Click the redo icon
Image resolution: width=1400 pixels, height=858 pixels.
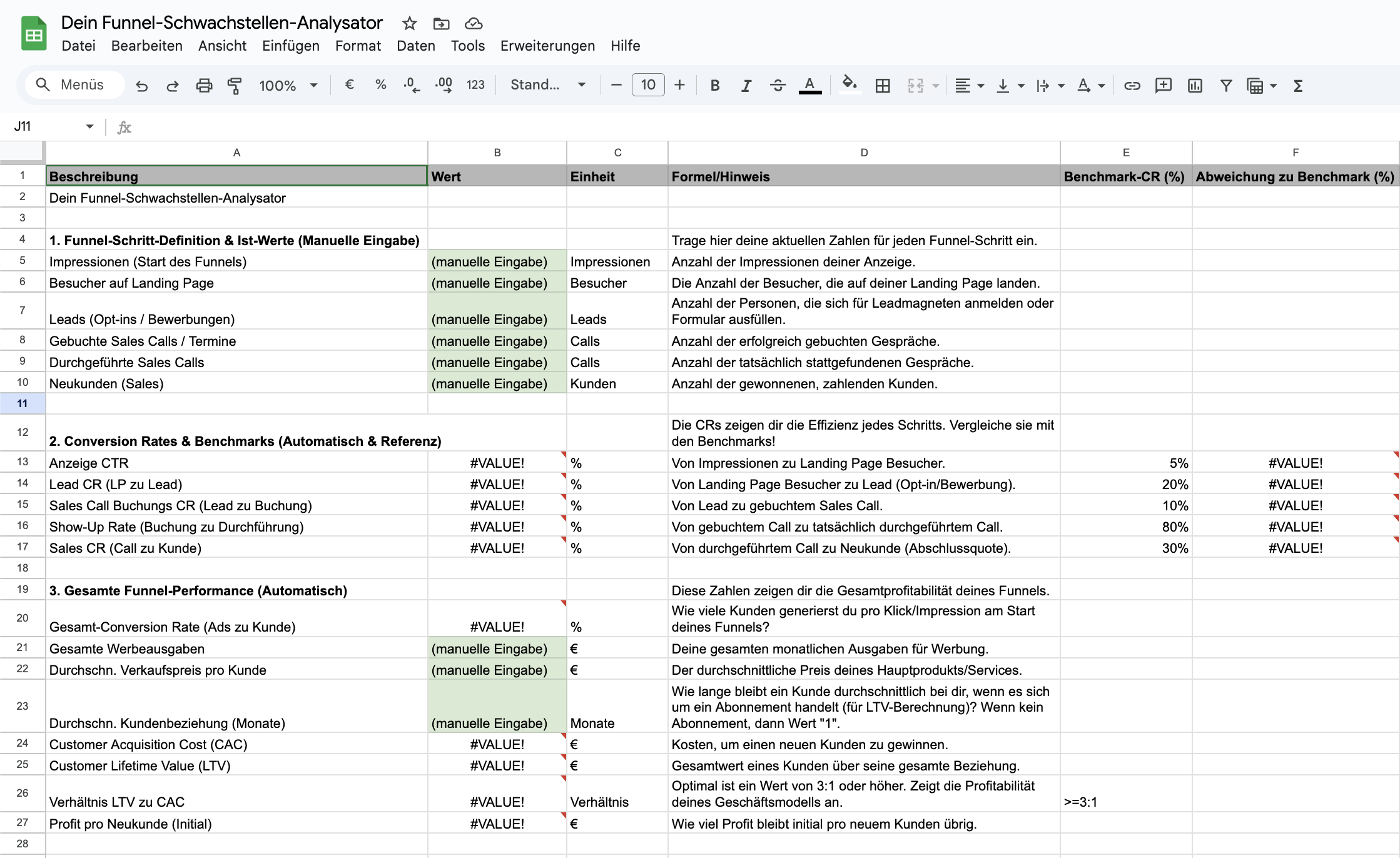coord(173,86)
